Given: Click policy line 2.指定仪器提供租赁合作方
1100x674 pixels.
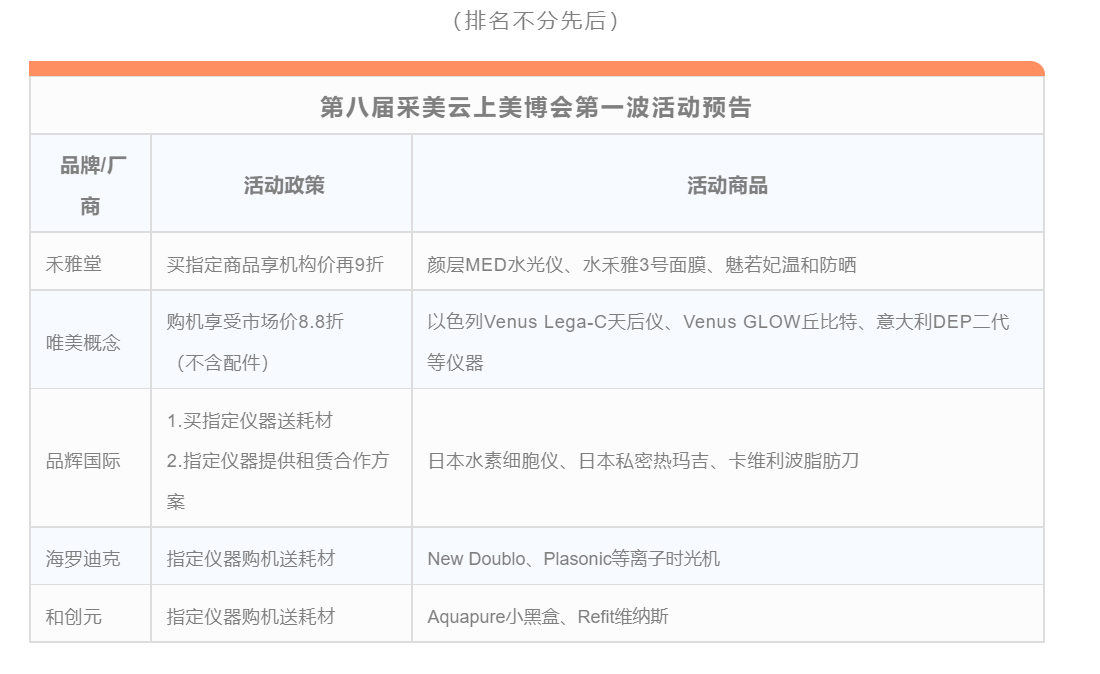Looking at the screenshot, I should click(x=278, y=461).
